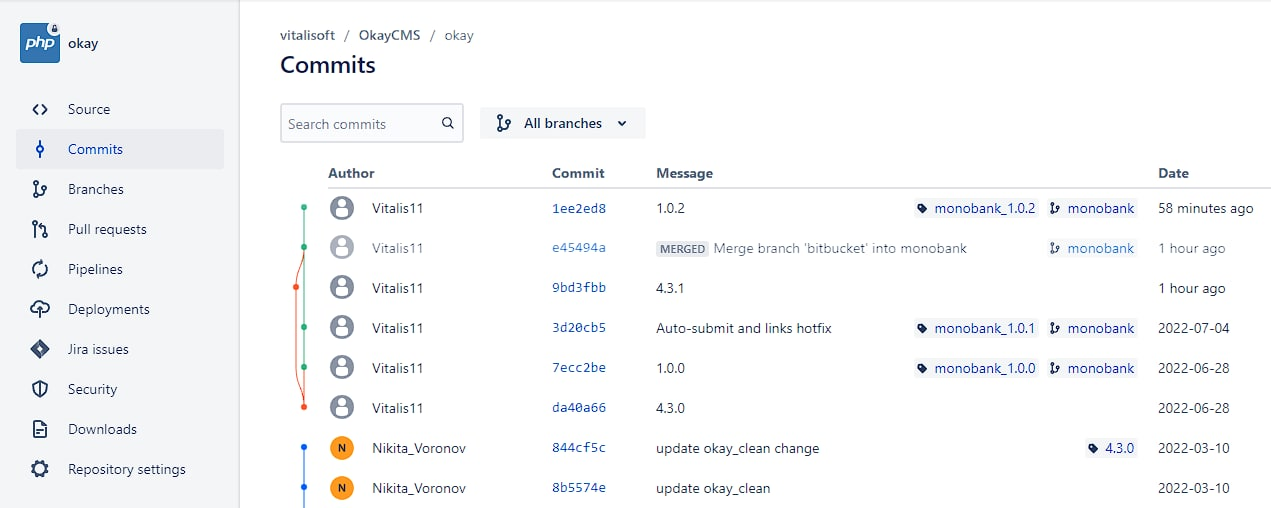Viewport: 1271px width, 508px height.
Task: Click the php okay repository logo
Action: coord(40,43)
